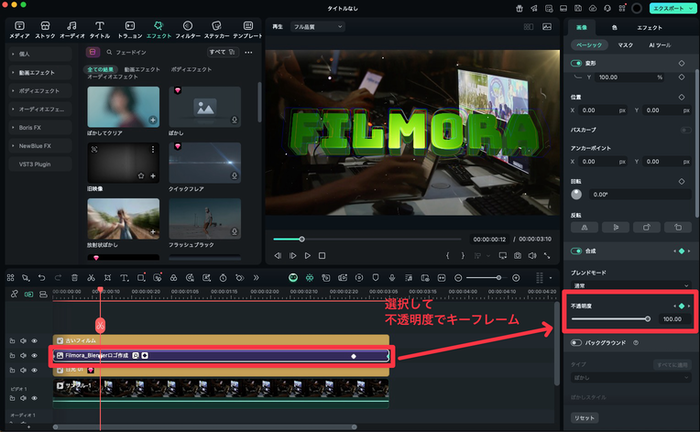Screen dimensions: 700x432
Task: Open the ステッカー (Stickers) tab icon
Action: coord(214,27)
